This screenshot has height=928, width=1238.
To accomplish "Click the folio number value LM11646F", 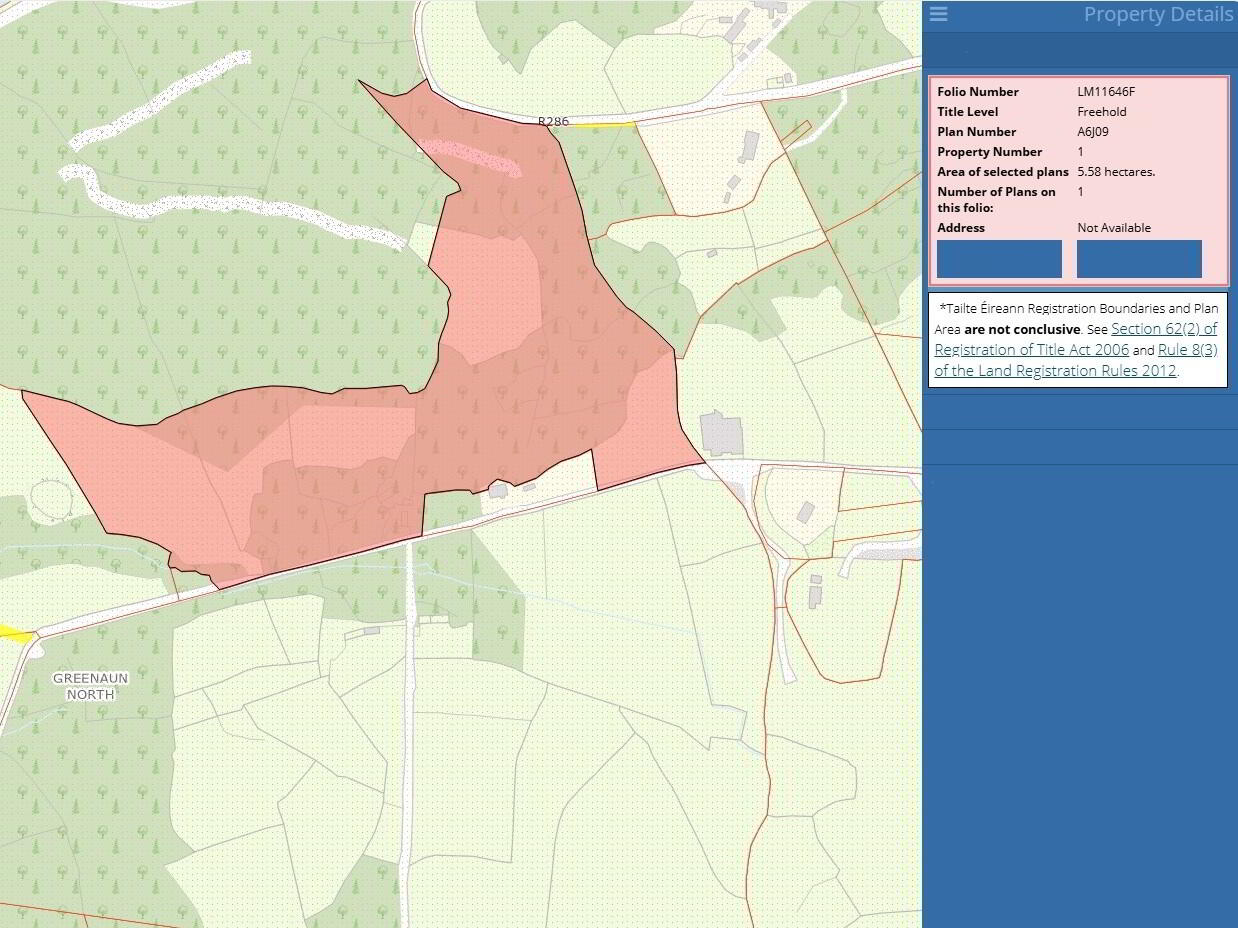I will [x=1105, y=92].
